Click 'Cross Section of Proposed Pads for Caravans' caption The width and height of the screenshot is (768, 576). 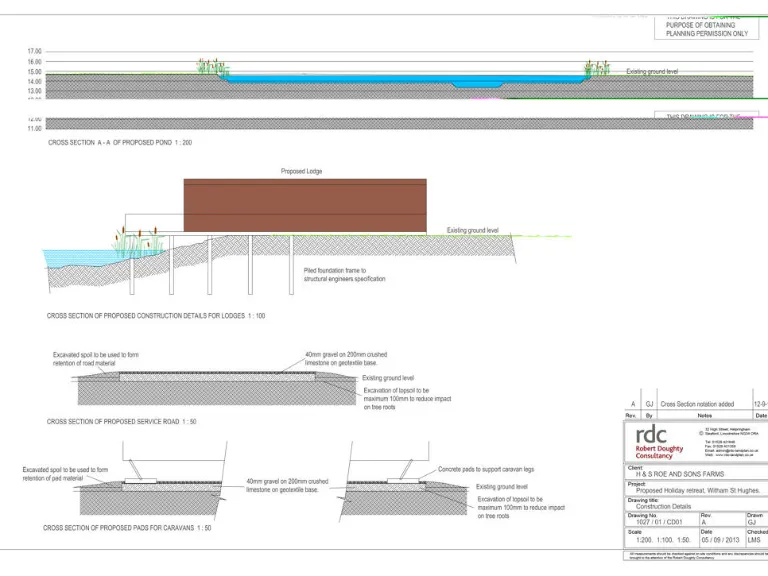(x=127, y=527)
